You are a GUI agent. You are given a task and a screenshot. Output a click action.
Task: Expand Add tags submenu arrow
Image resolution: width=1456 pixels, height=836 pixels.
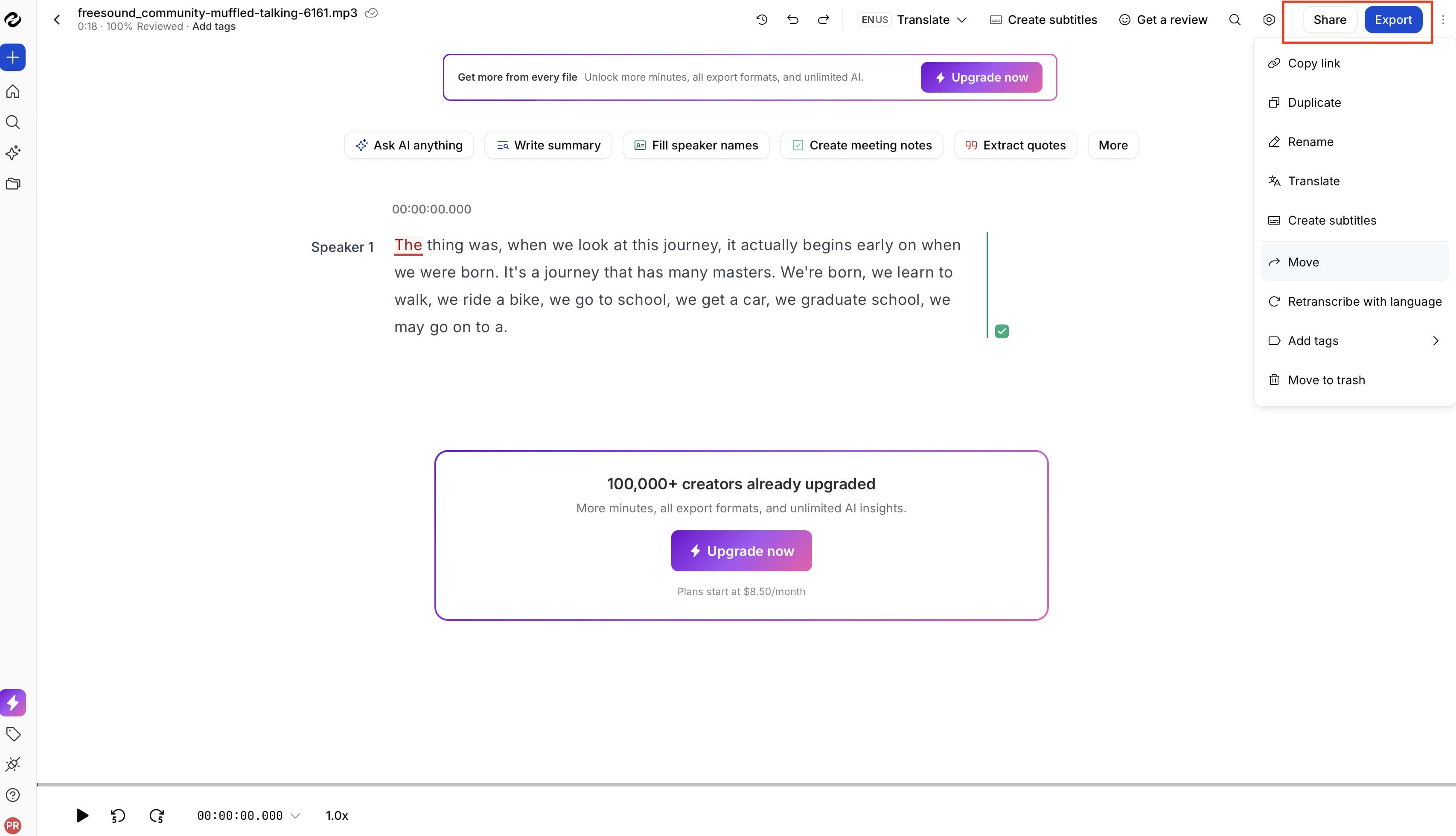pyautogui.click(x=1436, y=341)
